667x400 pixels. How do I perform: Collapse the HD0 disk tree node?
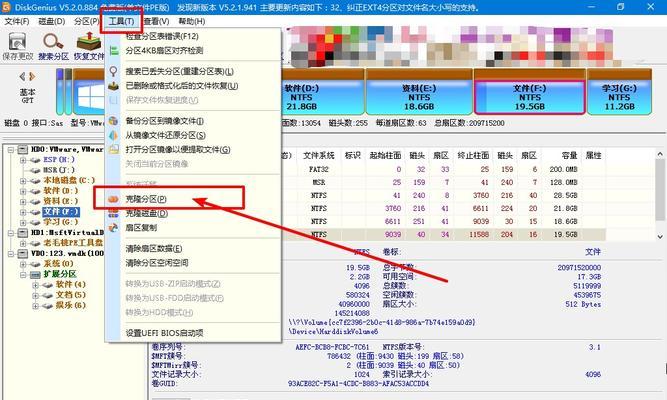(11, 149)
